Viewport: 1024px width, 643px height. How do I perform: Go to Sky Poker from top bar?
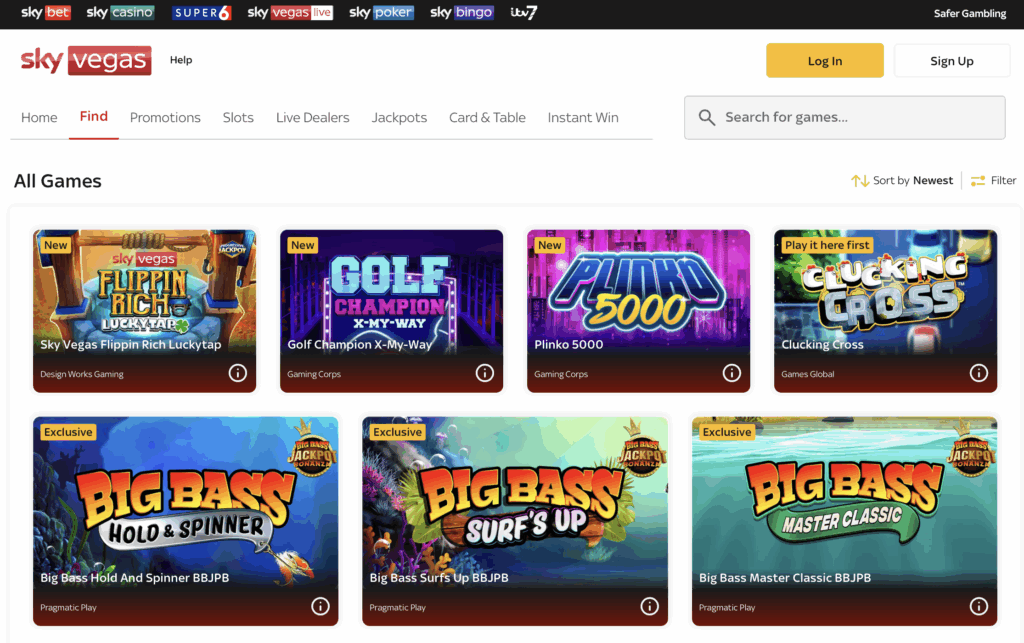click(381, 13)
